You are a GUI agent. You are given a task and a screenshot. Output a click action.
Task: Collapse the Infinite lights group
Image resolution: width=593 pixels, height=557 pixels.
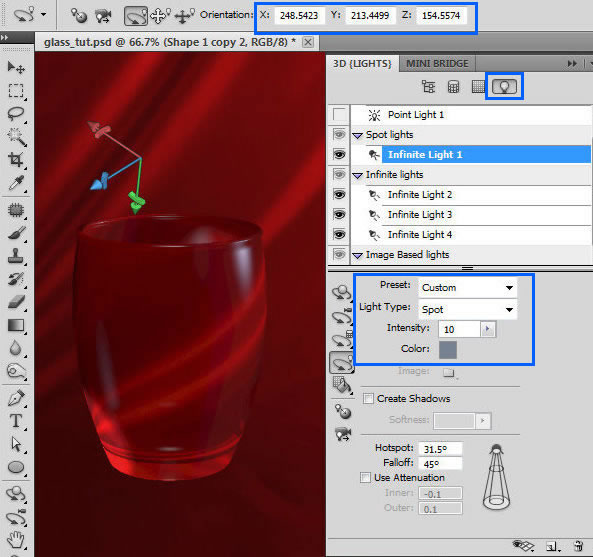[357, 175]
